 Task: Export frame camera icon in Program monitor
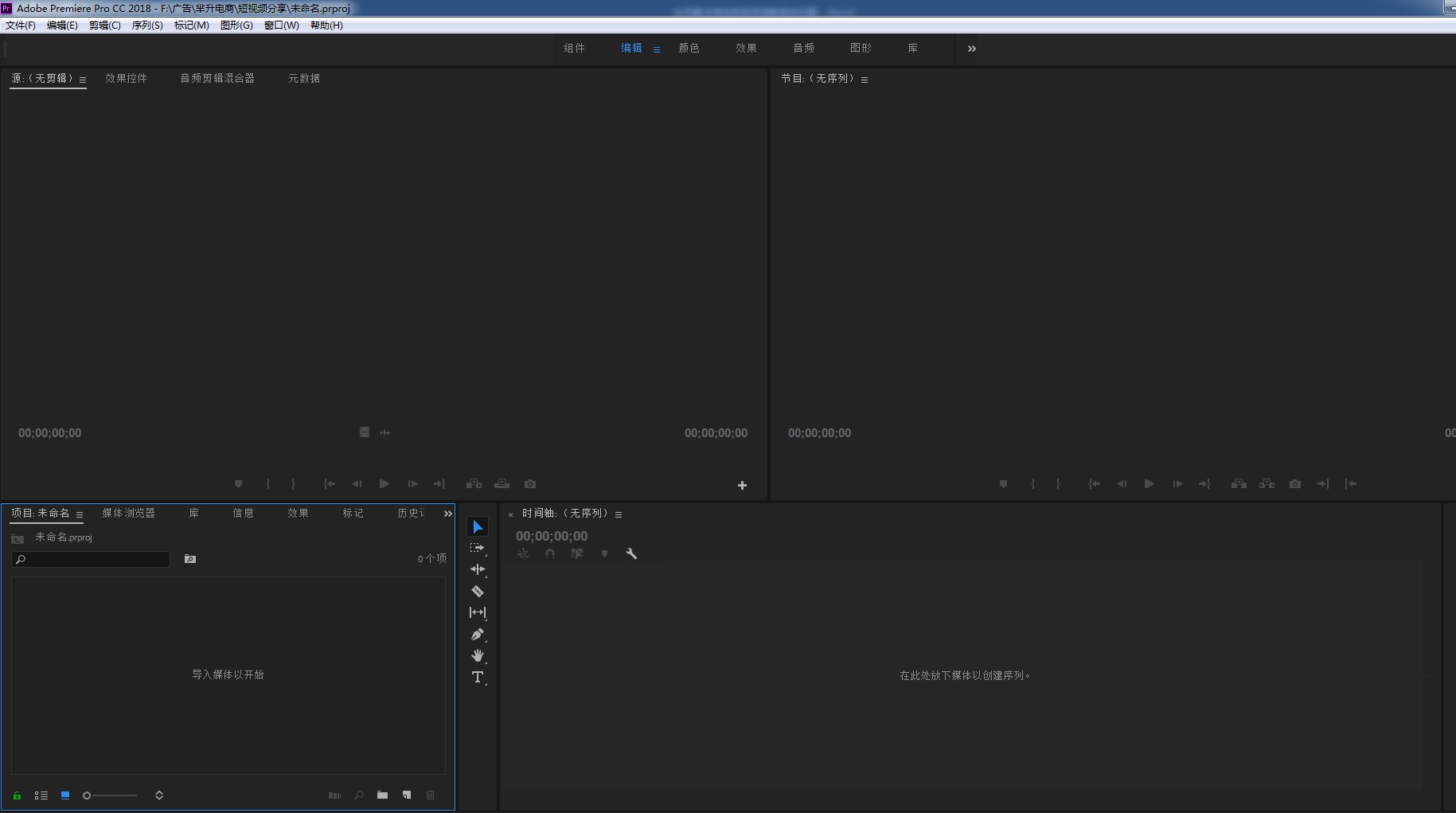tap(1295, 484)
